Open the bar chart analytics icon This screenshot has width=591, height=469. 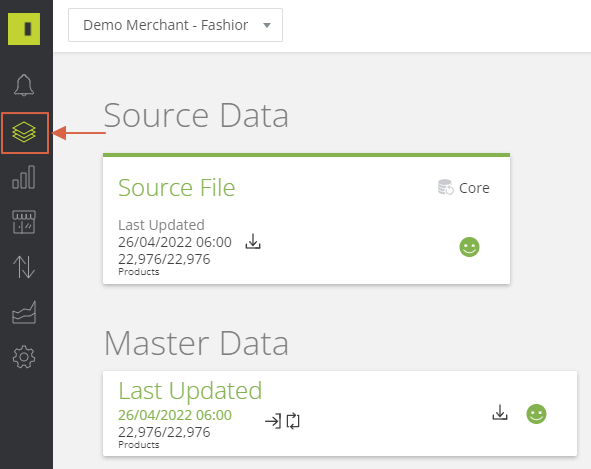click(24, 177)
